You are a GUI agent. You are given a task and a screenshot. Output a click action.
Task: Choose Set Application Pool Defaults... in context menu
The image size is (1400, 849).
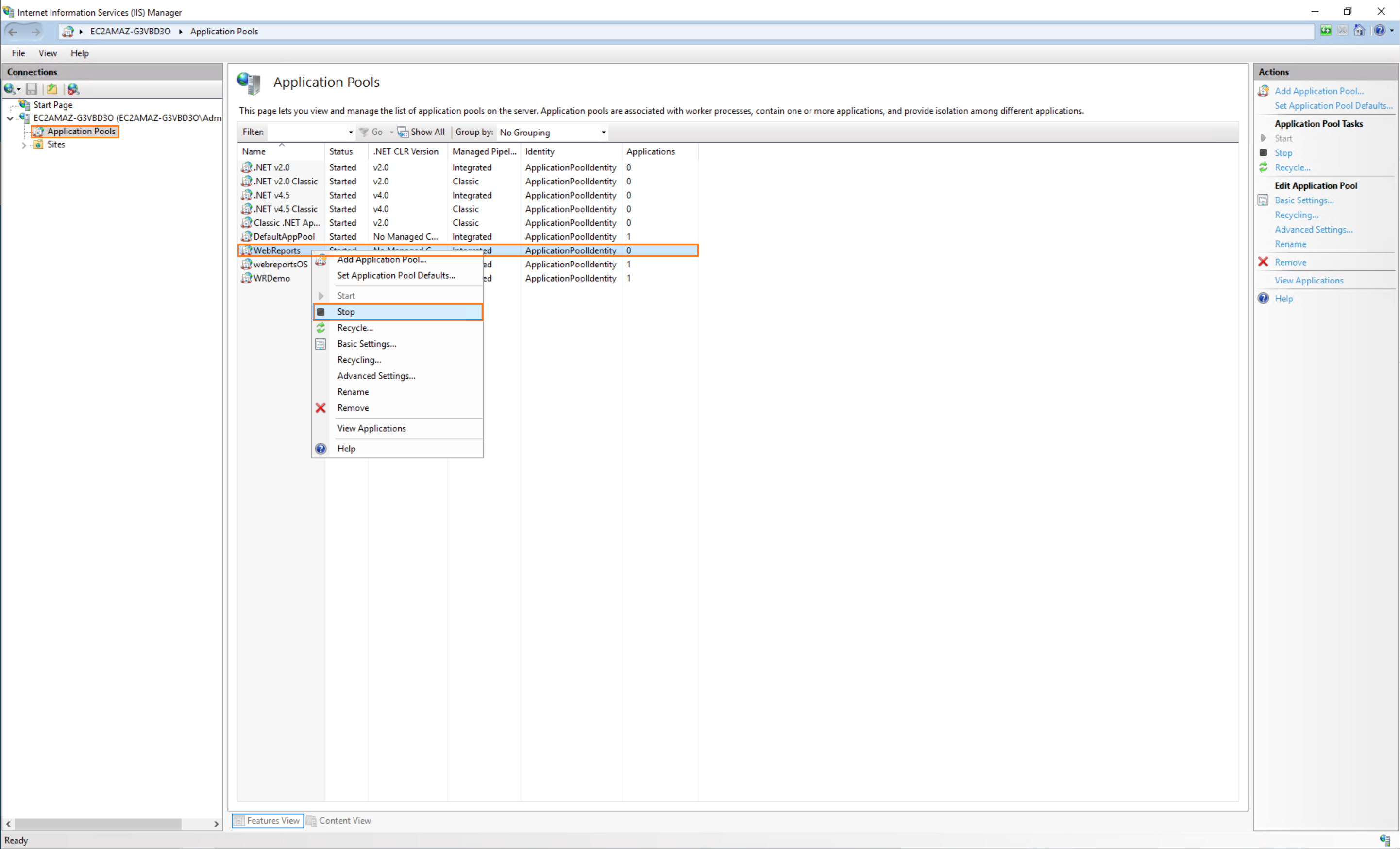click(398, 275)
